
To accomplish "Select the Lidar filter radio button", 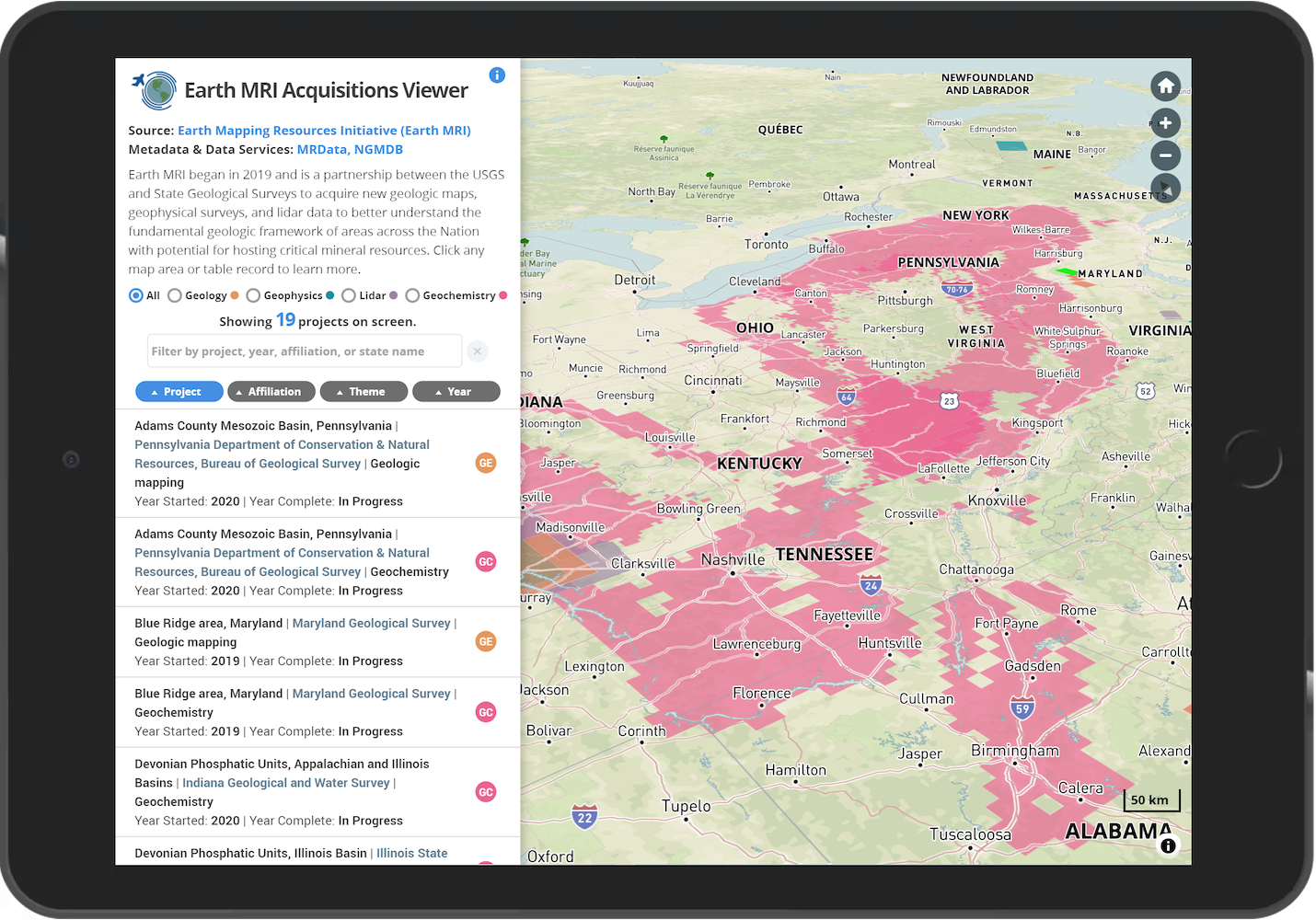I will click(349, 295).
